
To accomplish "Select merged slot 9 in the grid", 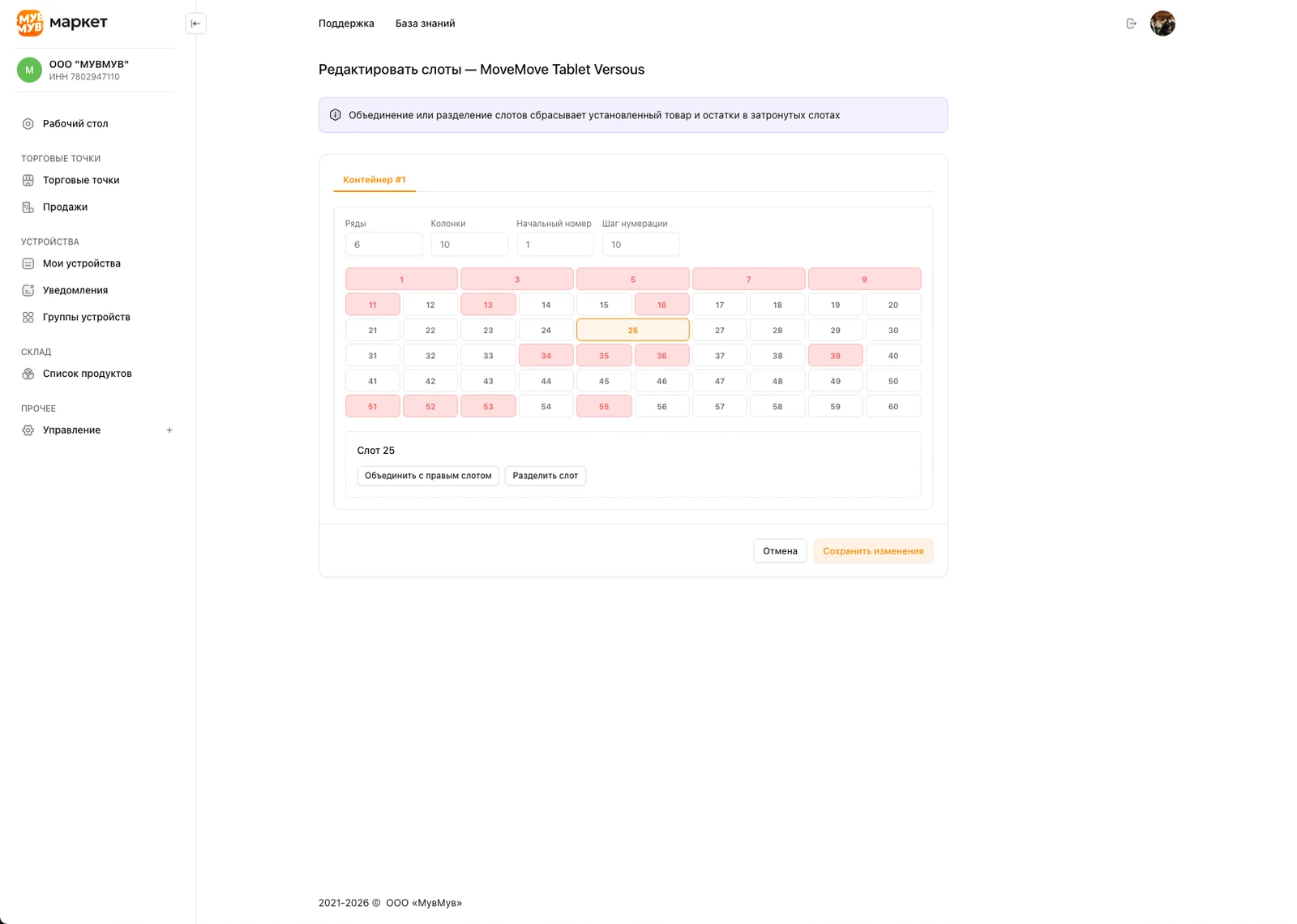I will pos(864,279).
